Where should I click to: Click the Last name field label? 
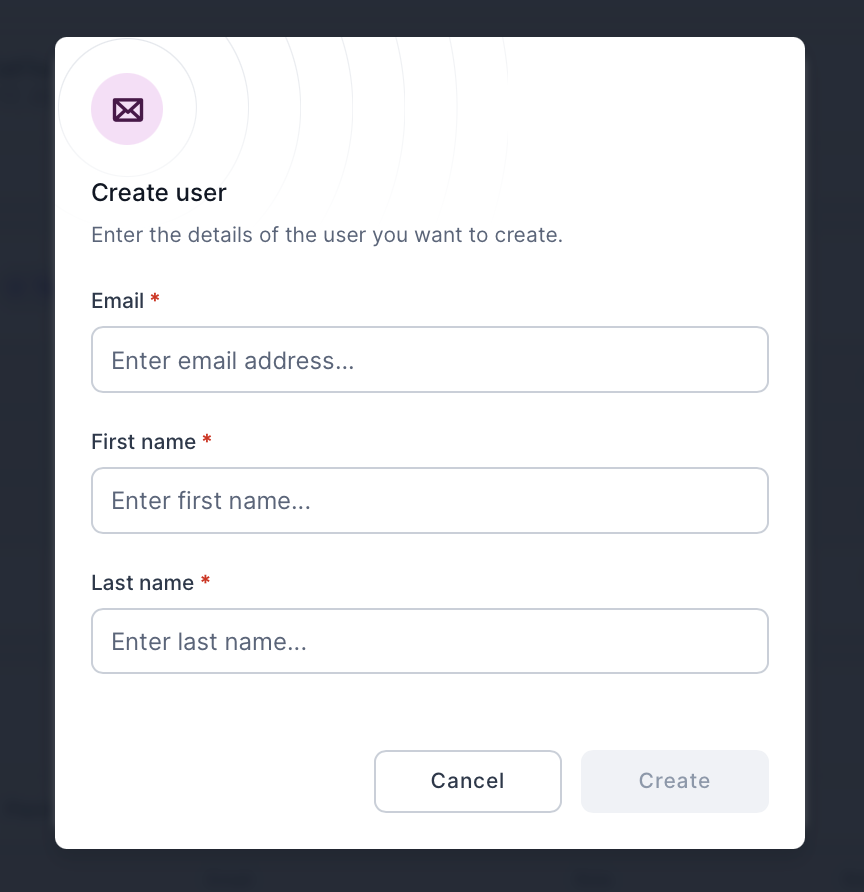(141, 582)
